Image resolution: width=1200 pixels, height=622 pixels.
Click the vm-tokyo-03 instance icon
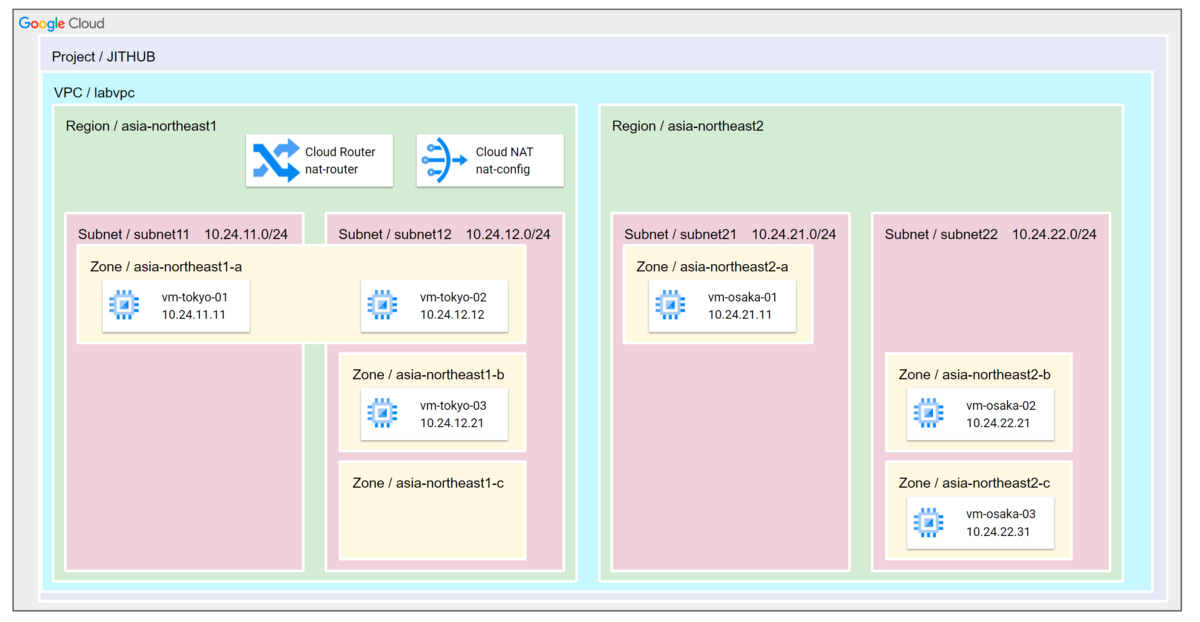click(x=381, y=413)
